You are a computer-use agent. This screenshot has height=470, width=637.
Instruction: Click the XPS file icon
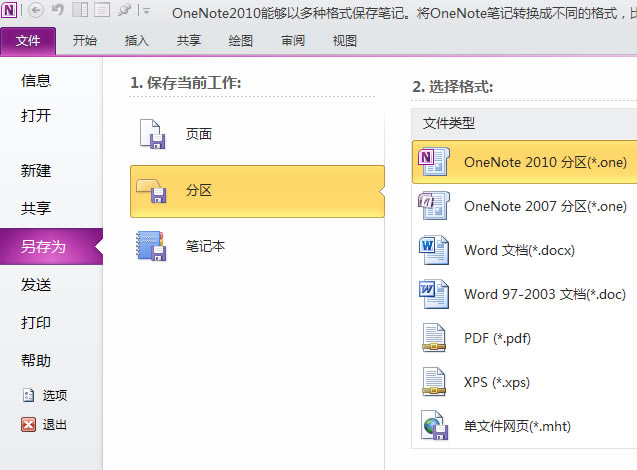434,381
